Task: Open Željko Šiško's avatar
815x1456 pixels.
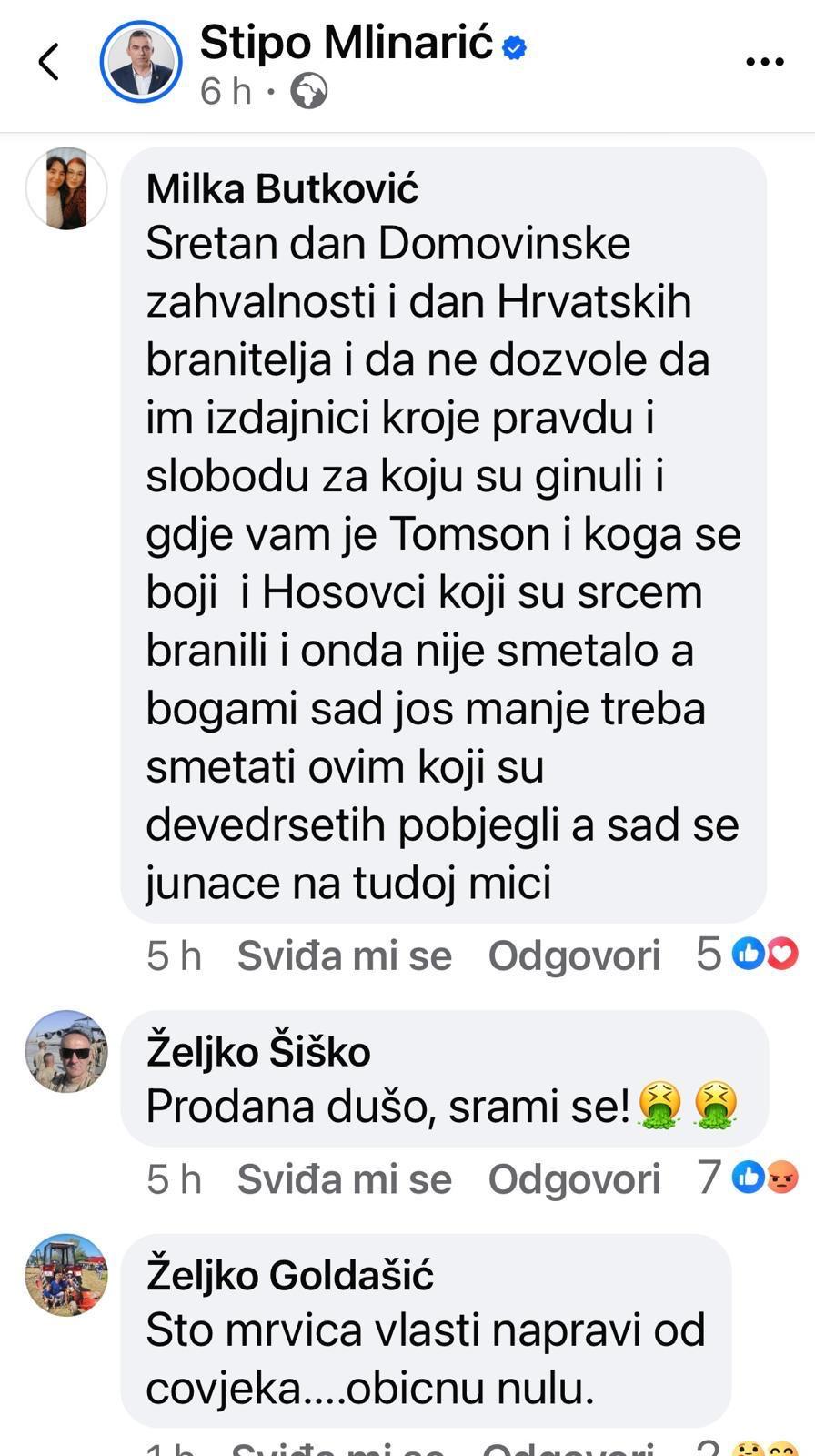Action: coord(66,1051)
